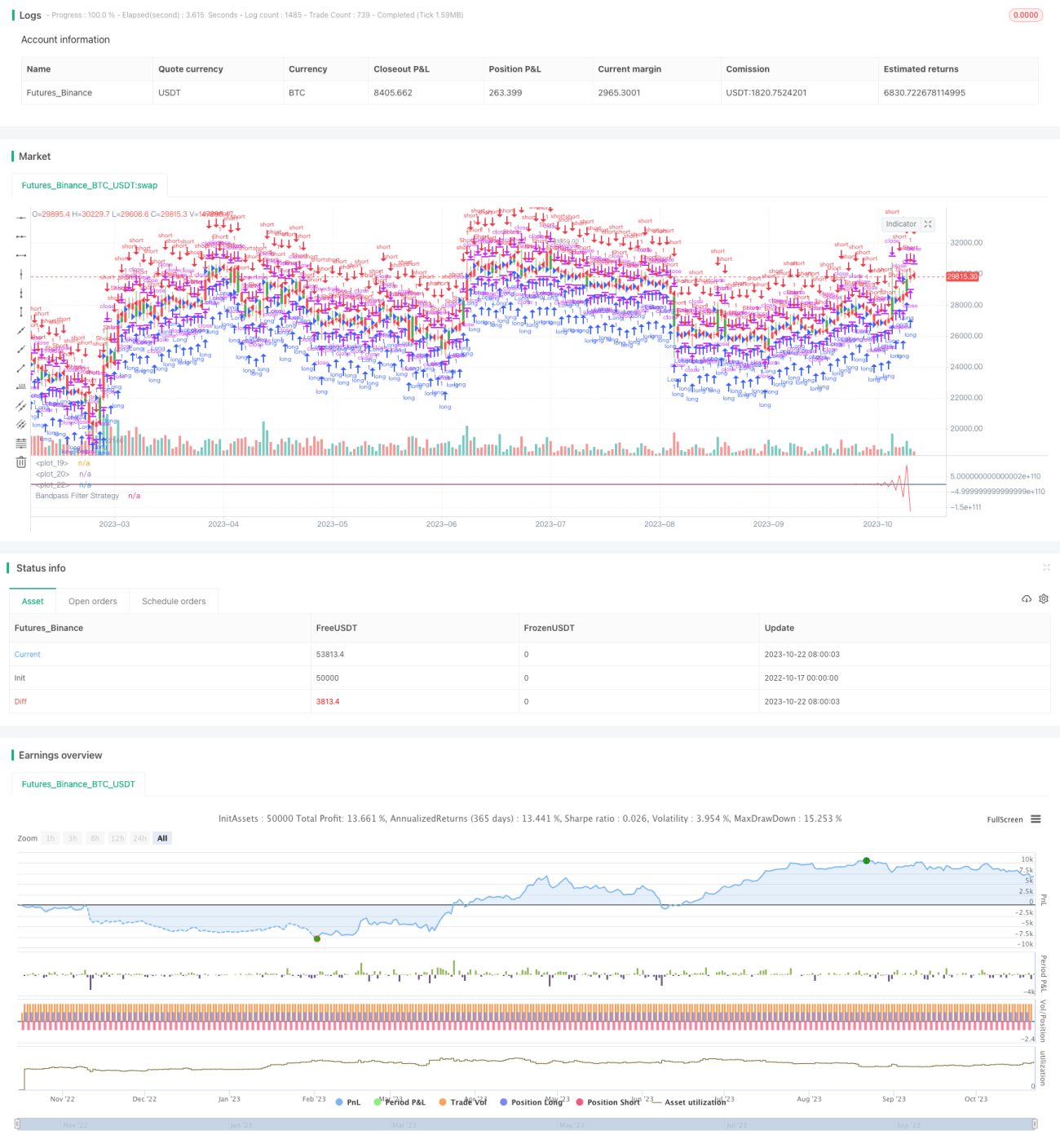Toggle Trade Vol series in the legend
The height and width of the screenshot is (1148, 1060).
pos(462,1102)
